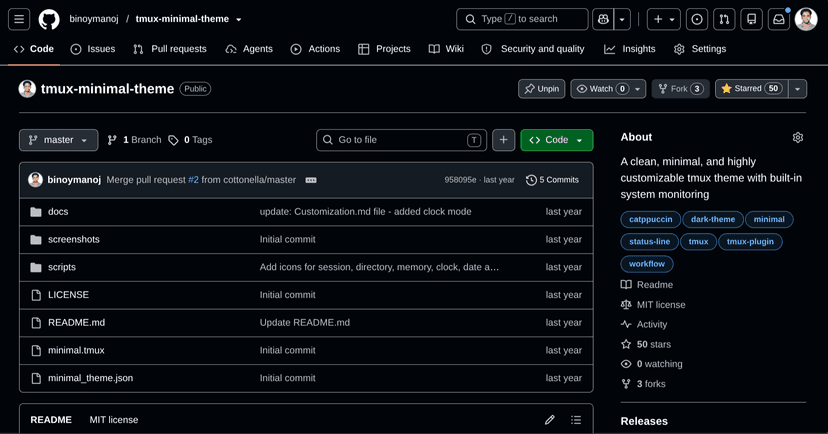Open Activity link in About sidebar

644,325
